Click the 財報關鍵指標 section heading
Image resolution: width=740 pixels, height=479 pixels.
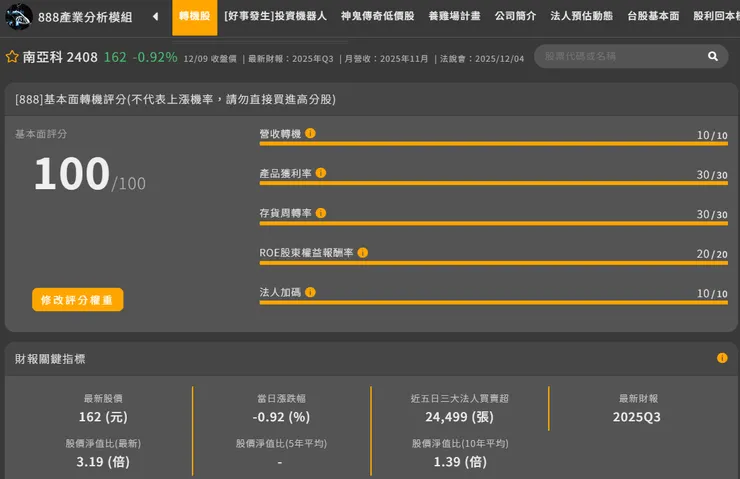click(50, 359)
